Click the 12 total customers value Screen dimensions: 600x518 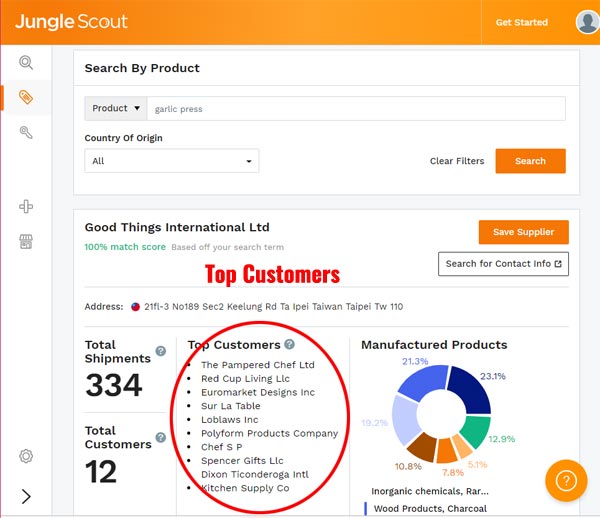tap(101, 472)
